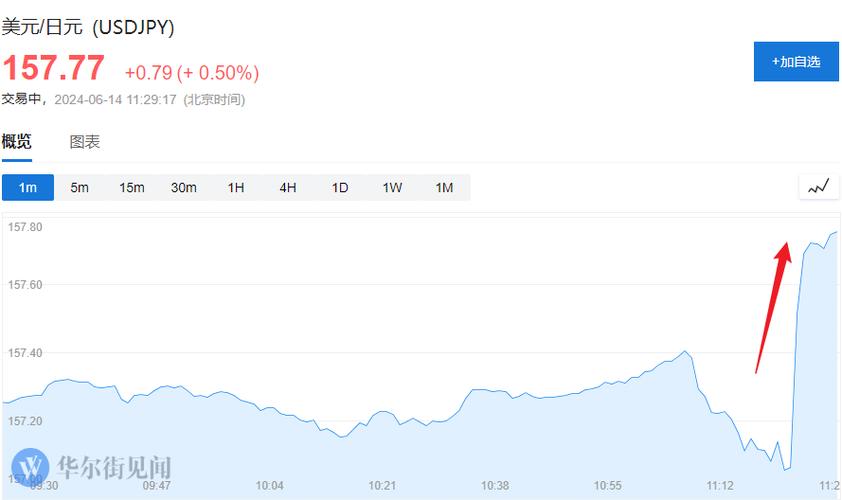Switch chart to 15m interval
Image resolution: width=842 pixels, height=500 pixels.
click(132, 187)
